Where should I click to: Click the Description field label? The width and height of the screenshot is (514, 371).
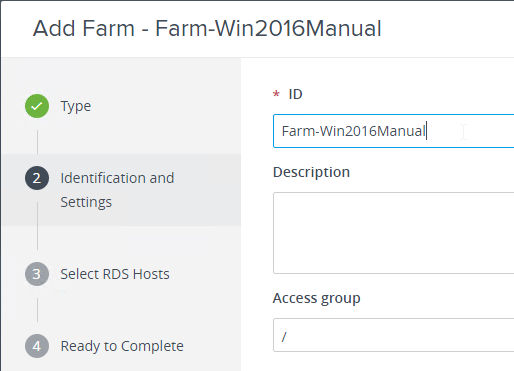(x=311, y=172)
